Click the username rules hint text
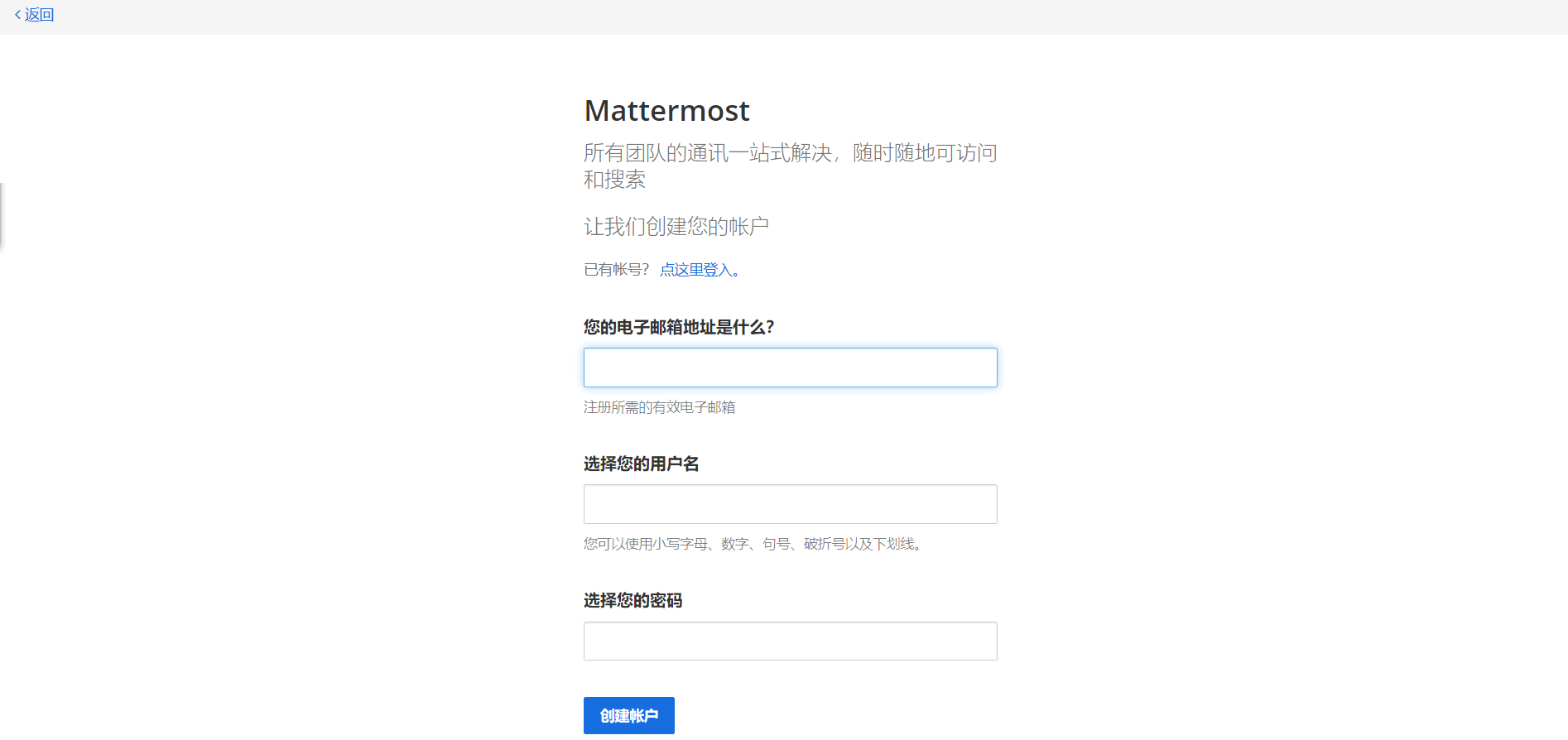The height and width of the screenshot is (740, 1568). point(753,544)
